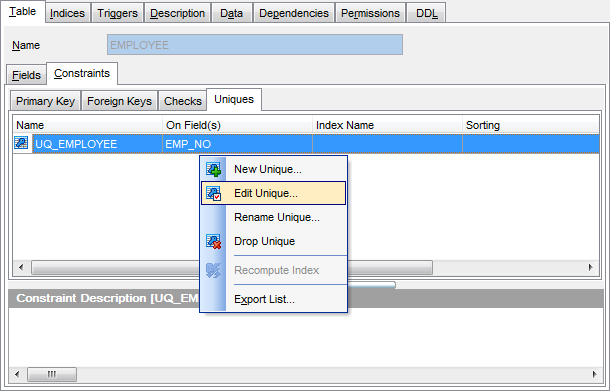Image resolution: width=610 pixels, height=391 pixels.
Task: Select the UQ_EMPLOYEE constraint name cell
Action: click(97, 144)
